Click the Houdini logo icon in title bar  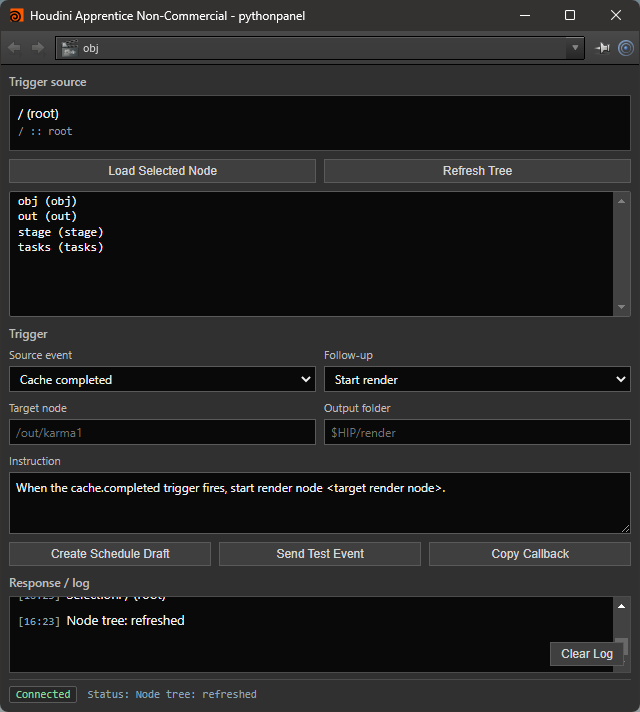(x=16, y=15)
